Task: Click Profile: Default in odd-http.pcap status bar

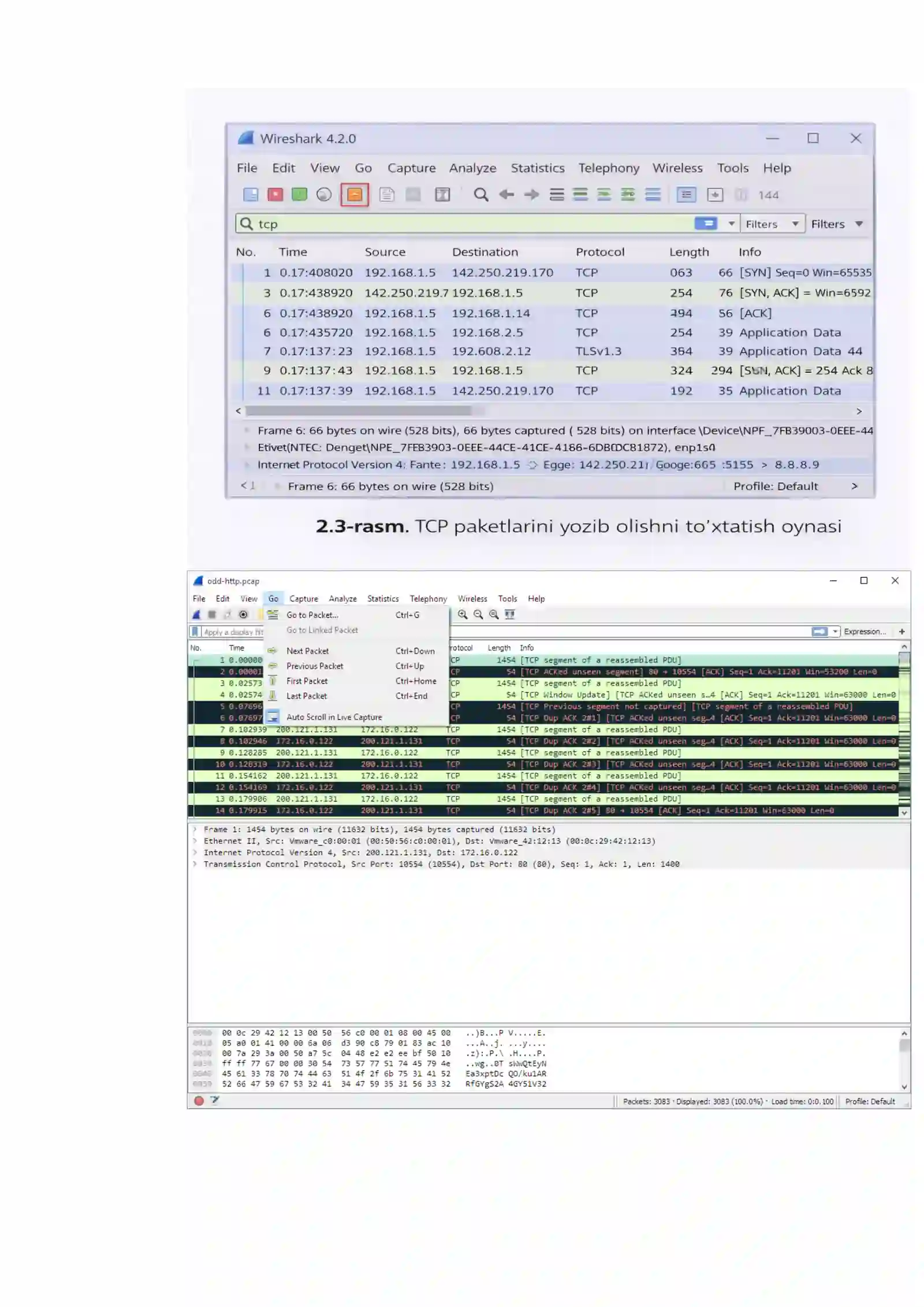Action: tap(869, 1101)
